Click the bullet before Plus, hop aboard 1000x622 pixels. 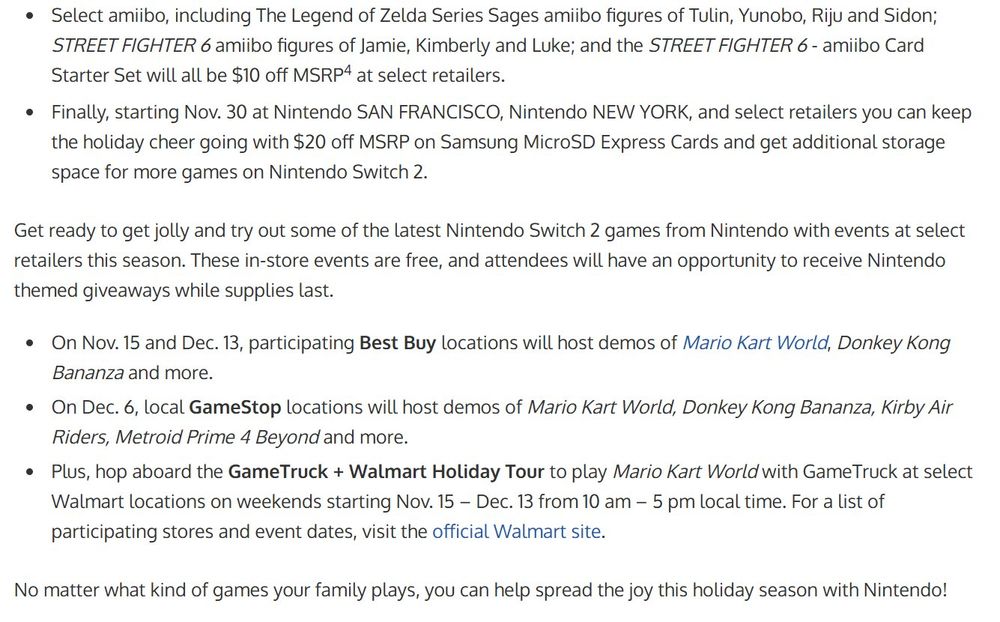pos(30,472)
